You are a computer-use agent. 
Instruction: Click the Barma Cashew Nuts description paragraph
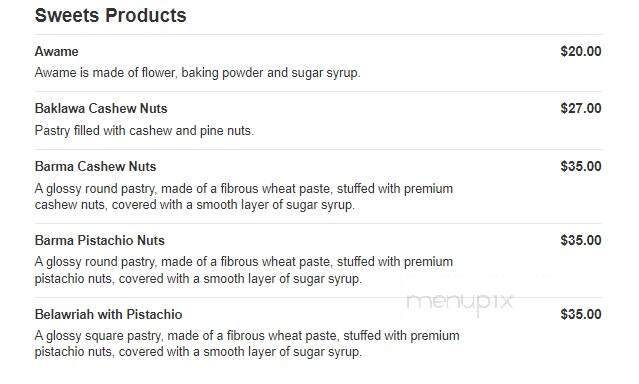coord(244,196)
